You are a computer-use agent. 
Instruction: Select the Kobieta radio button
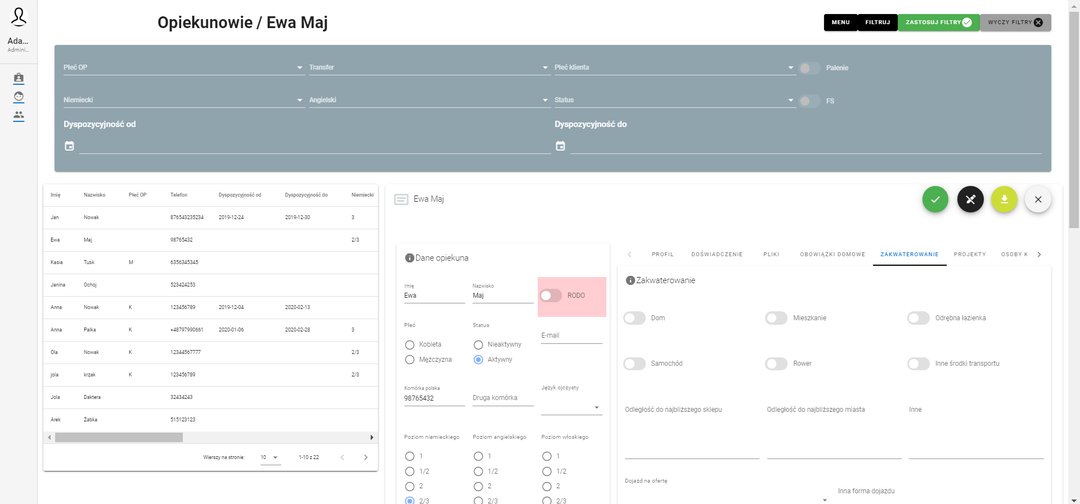pyautogui.click(x=410, y=344)
